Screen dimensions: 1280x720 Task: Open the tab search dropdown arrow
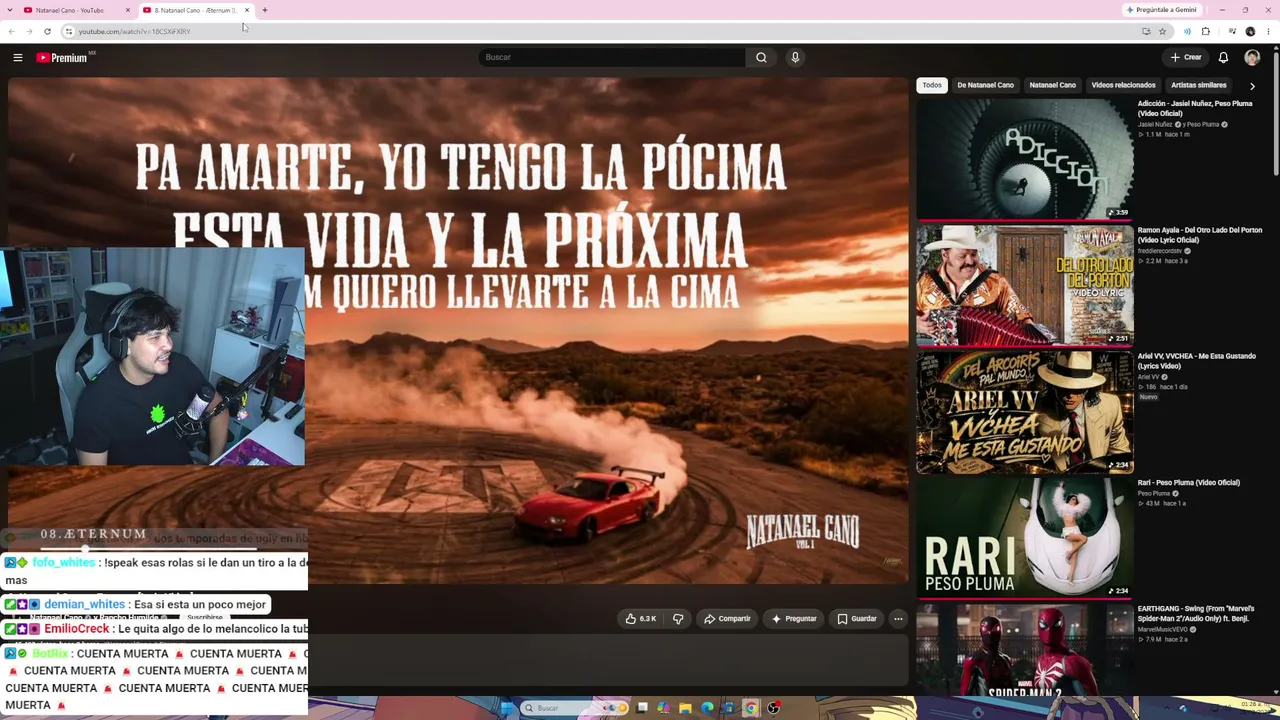pyautogui.click(x=11, y=10)
